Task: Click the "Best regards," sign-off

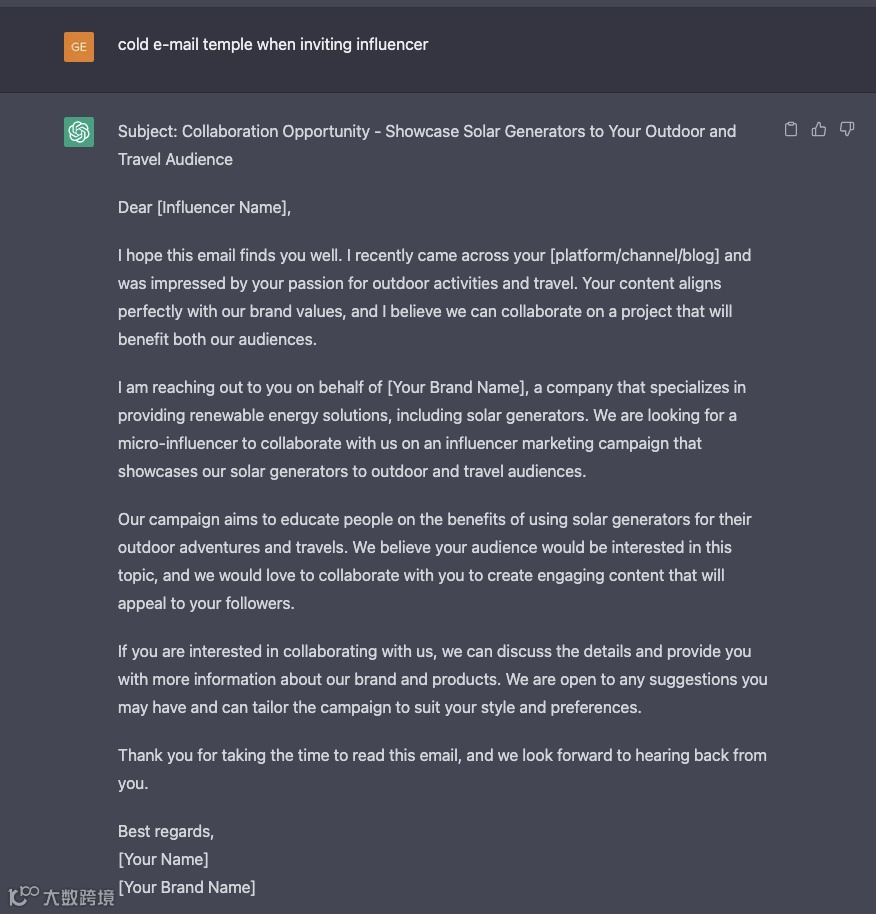Action: pyautogui.click(x=166, y=831)
